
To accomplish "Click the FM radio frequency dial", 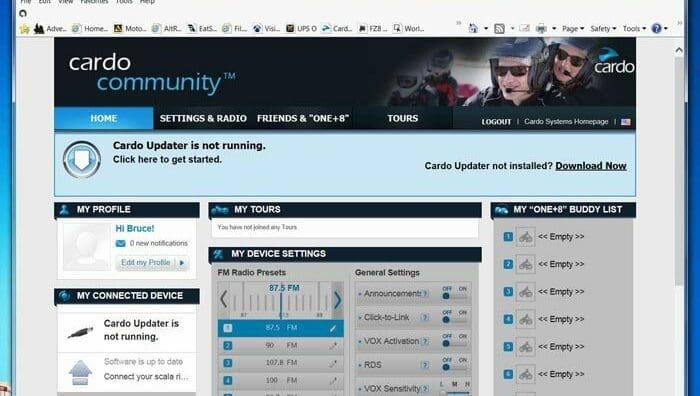I will (281, 300).
